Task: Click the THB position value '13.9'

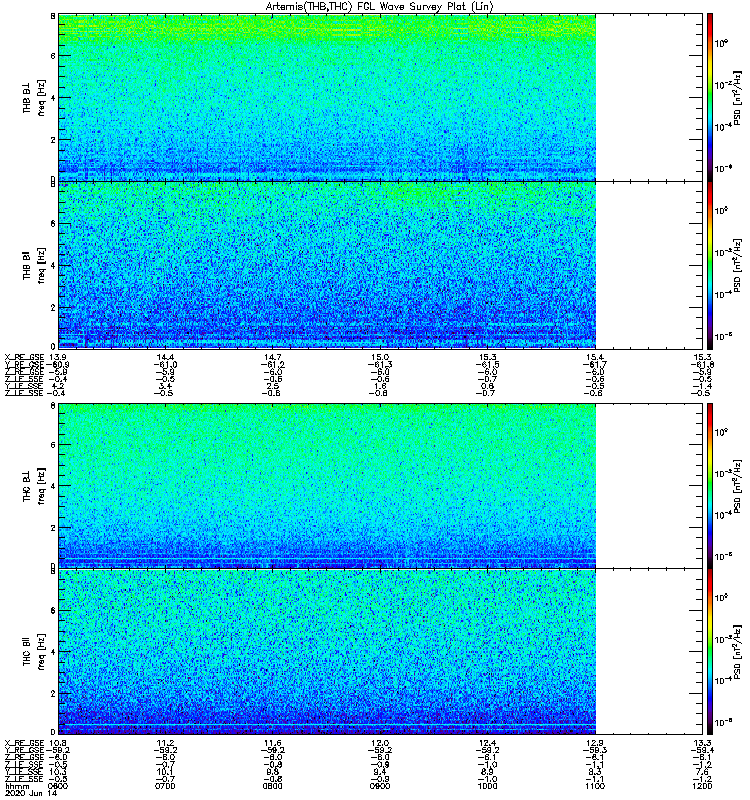Action: [x=57, y=357]
